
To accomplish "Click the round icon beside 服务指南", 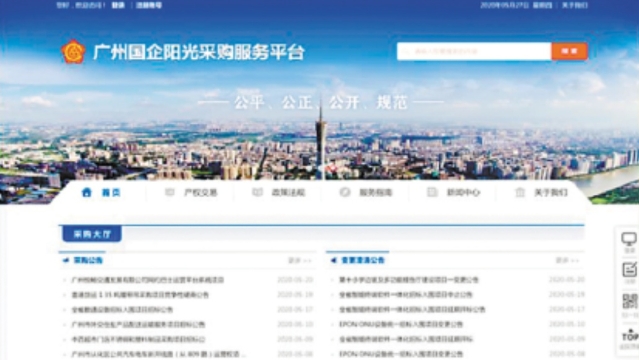I will click(x=345, y=192).
